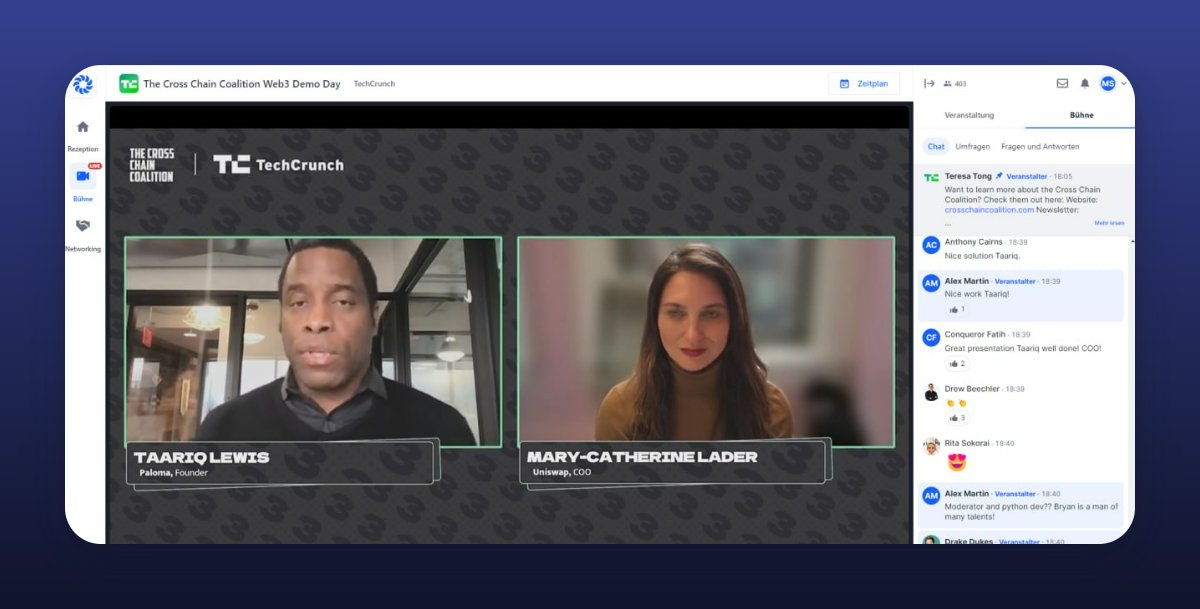Open the messages envelope icon

tap(1062, 84)
